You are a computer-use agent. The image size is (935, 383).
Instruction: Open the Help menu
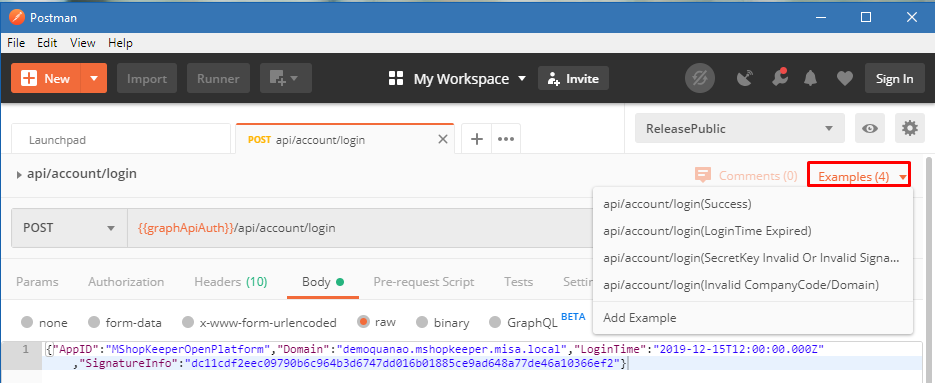pos(120,43)
